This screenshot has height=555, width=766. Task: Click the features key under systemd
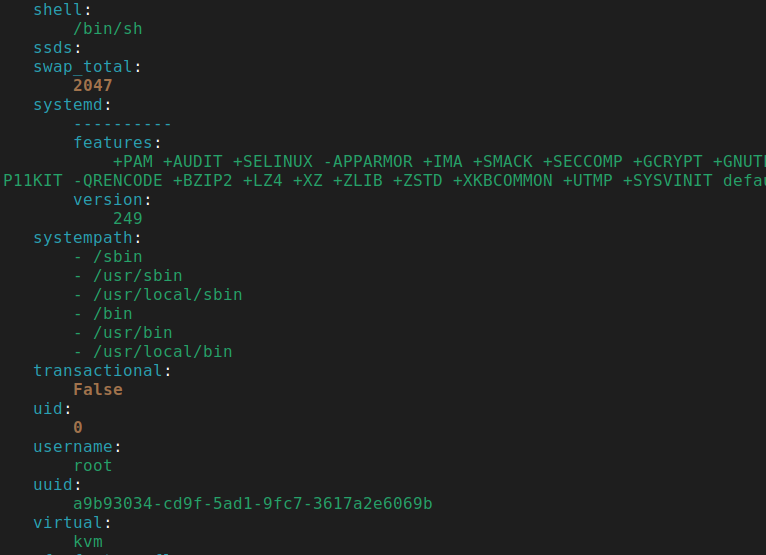(x=112, y=142)
